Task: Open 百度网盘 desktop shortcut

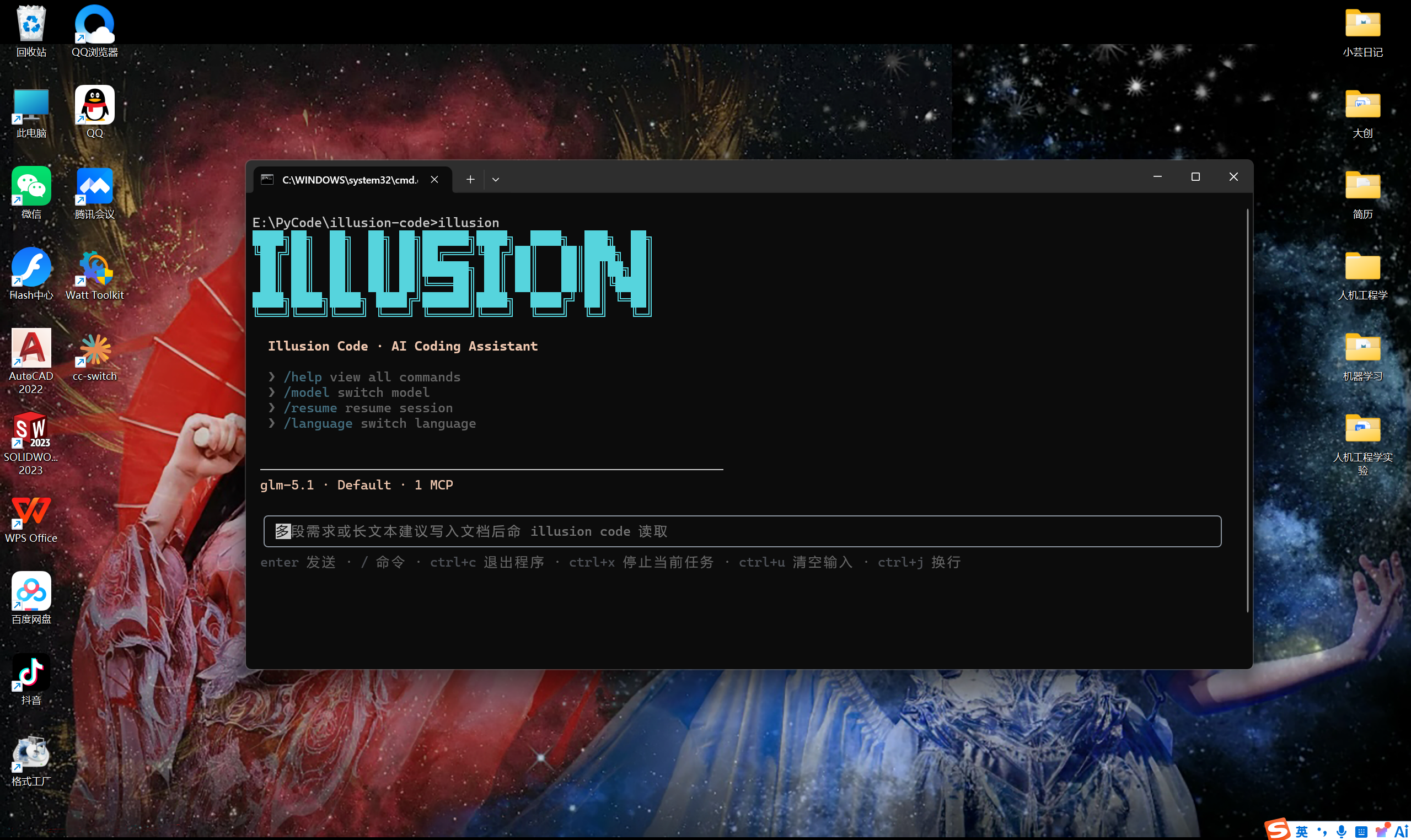Action: pyautogui.click(x=31, y=598)
